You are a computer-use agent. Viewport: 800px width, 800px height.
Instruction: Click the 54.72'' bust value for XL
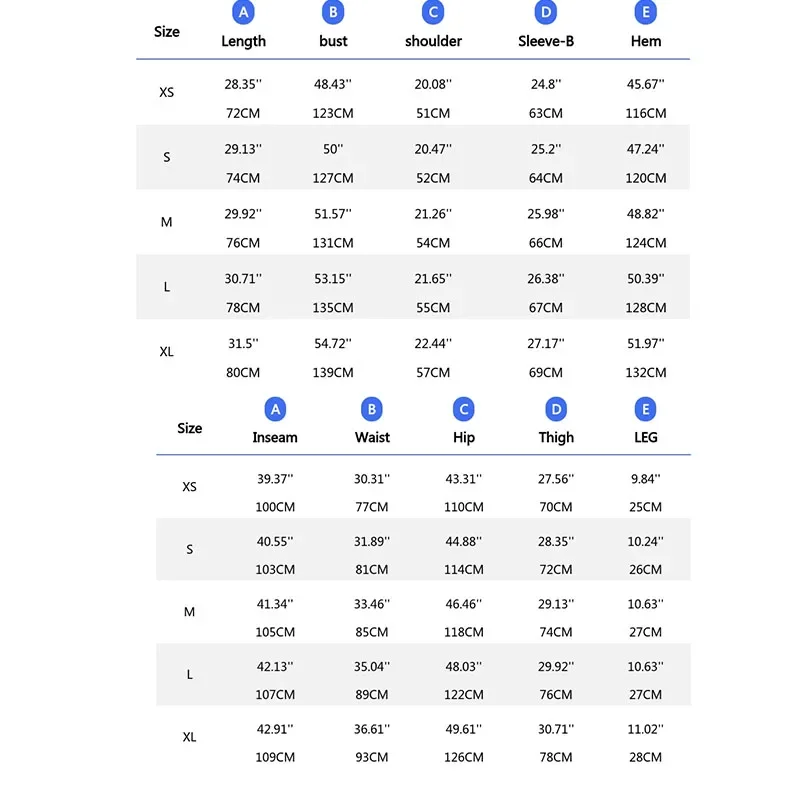(333, 343)
